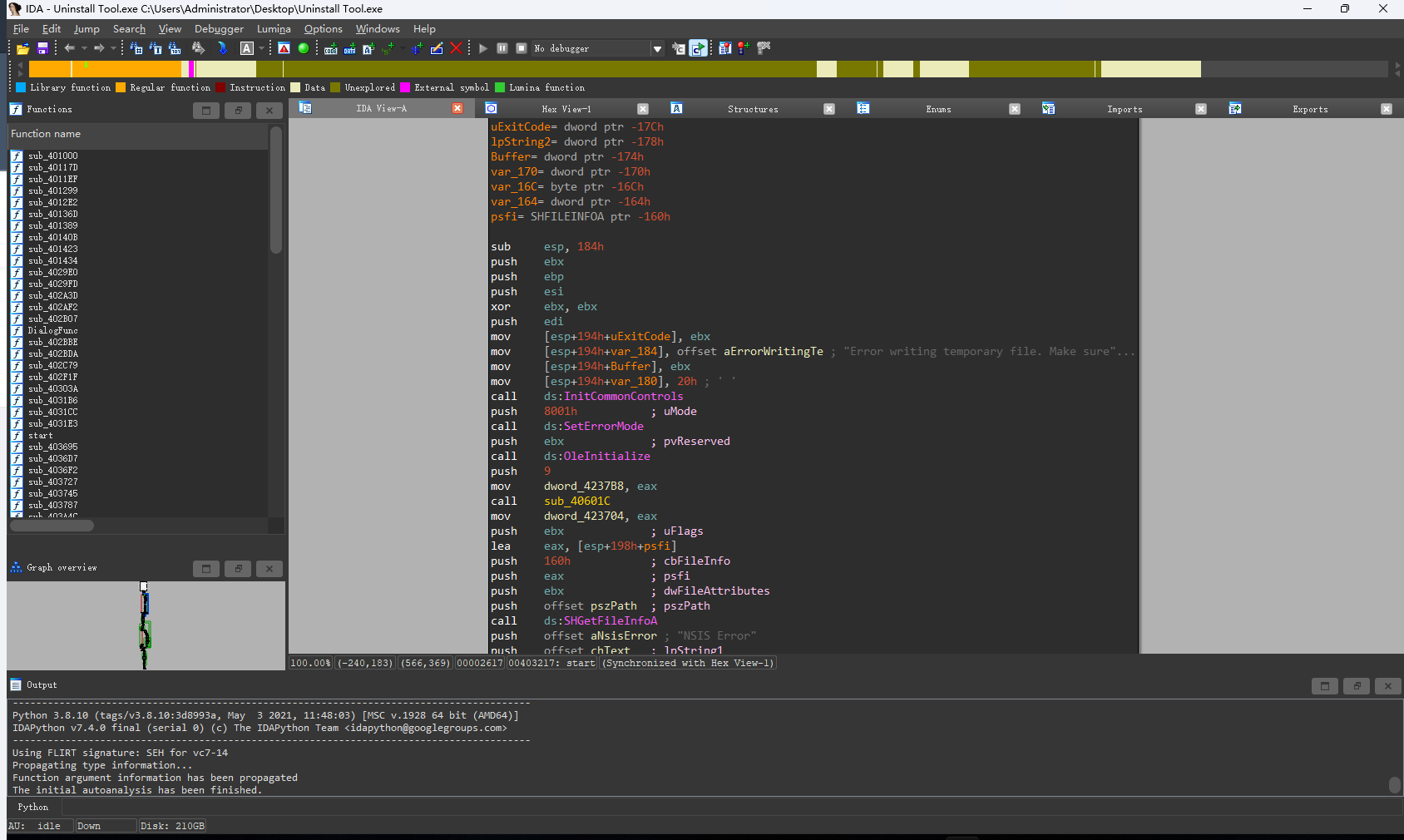This screenshot has width=1404, height=840.
Task: Open the Debugger menu
Action: click(x=219, y=28)
